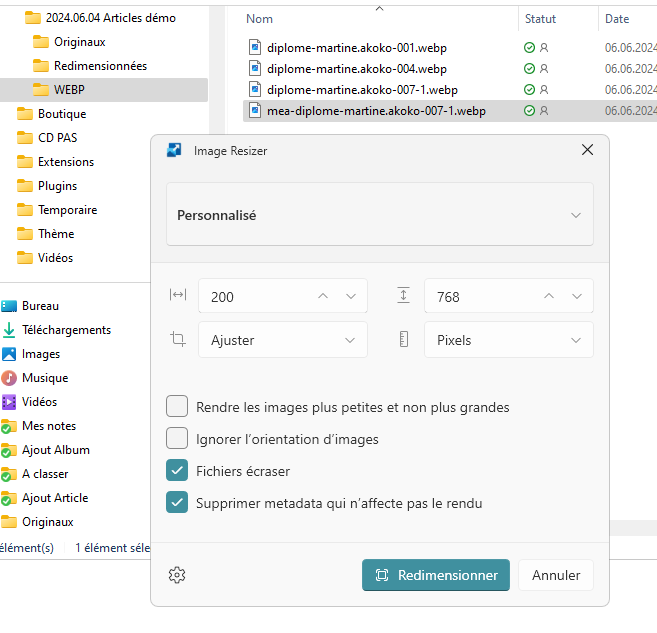Screen dimensions: 657x633
Task: Click the Musique icon in sidebar
Action: pyautogui.click(x=9, y=378)
